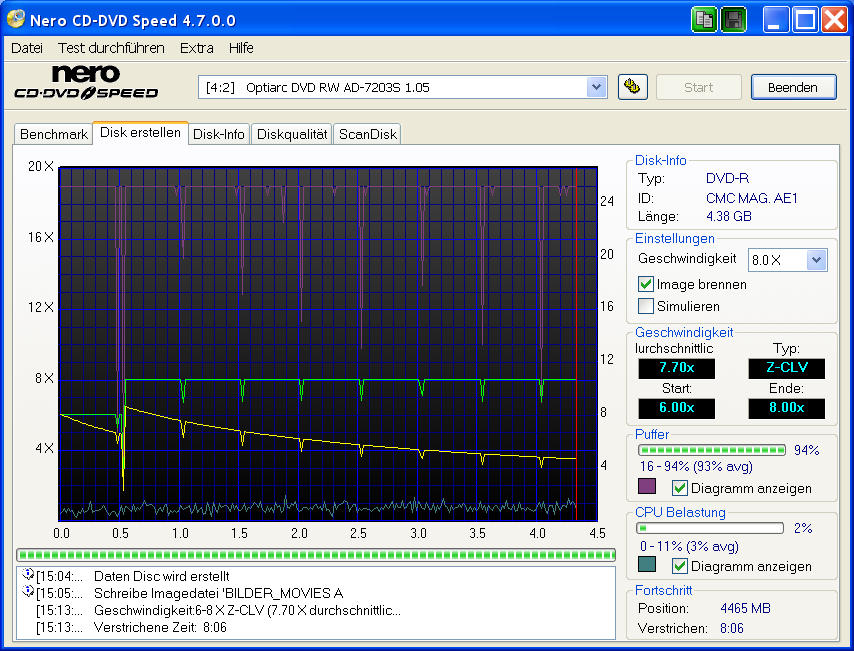Click the disabled Start button
This screenshot has width=854, height=651.
[x=698, y=87]
